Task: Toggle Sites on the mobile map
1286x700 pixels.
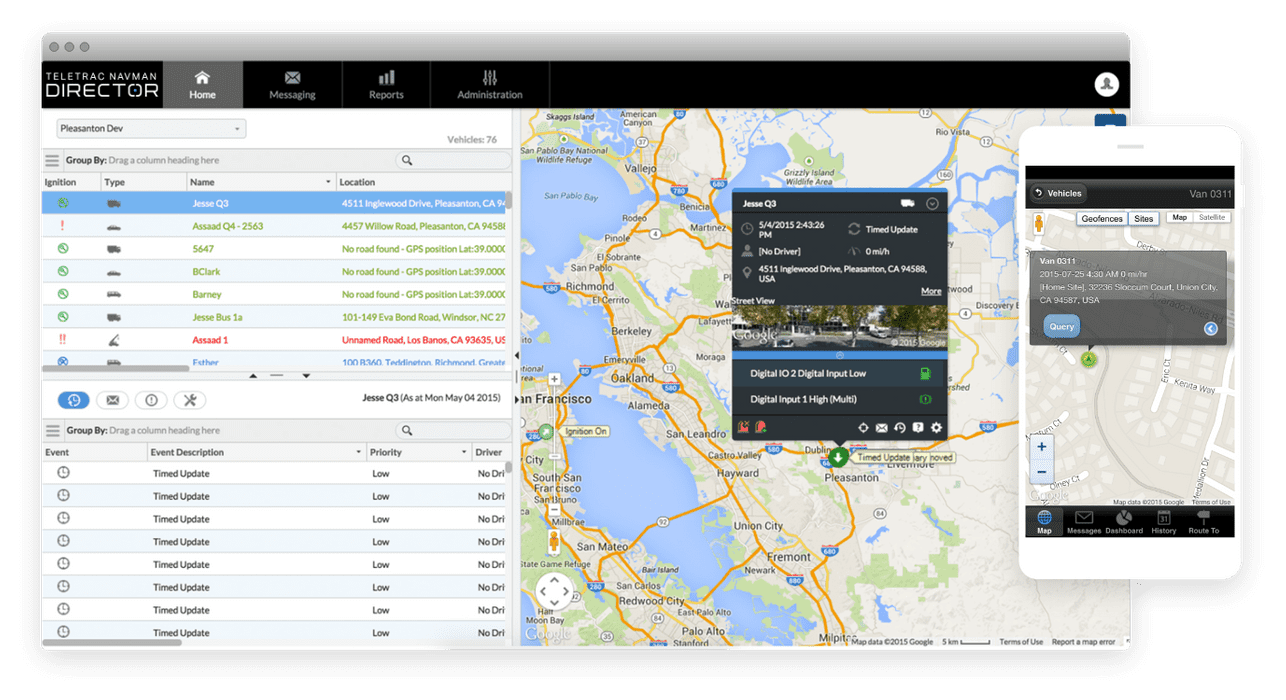Action: coord(1143,218)
